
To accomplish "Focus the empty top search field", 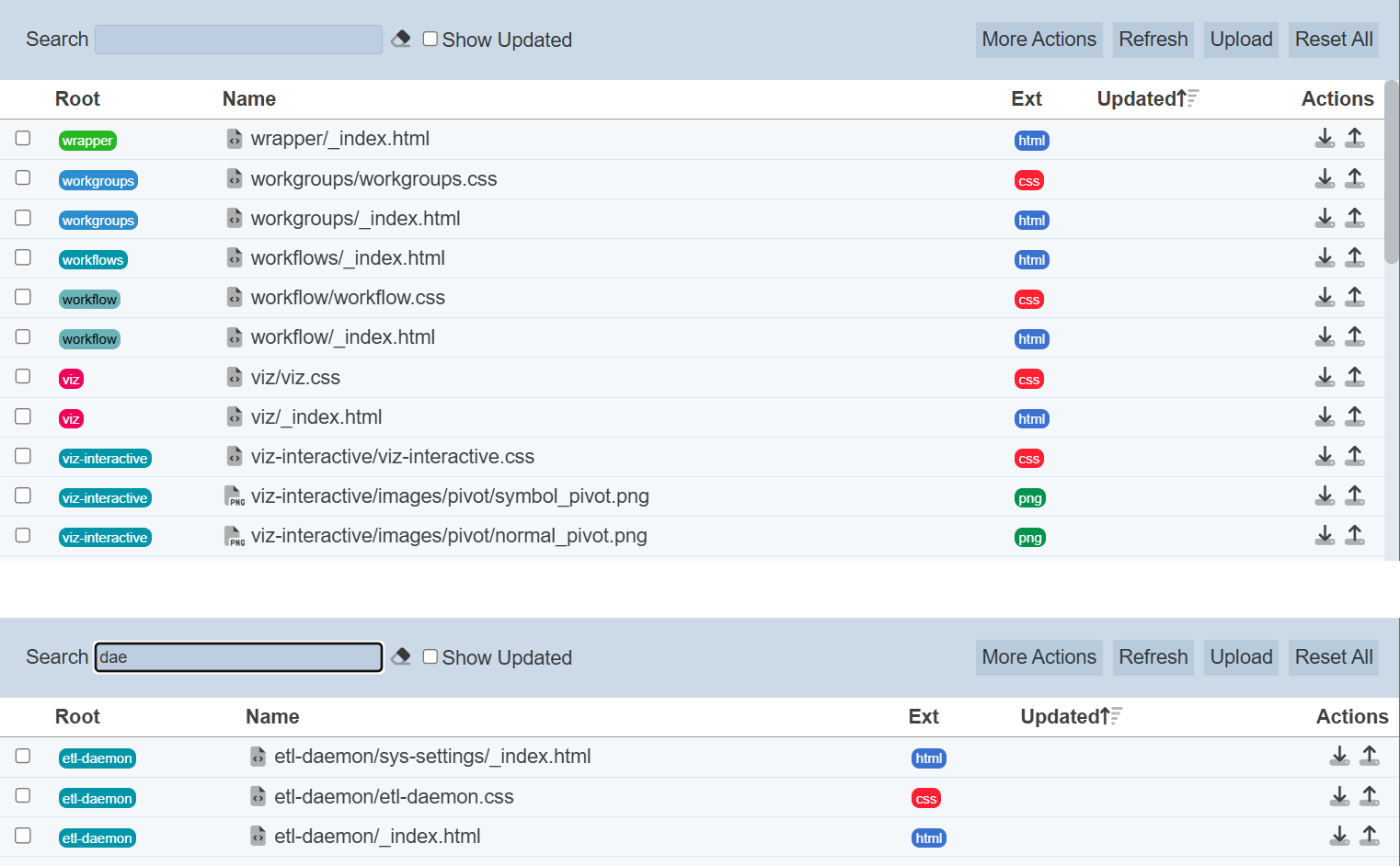I will [x=238, y=40].
